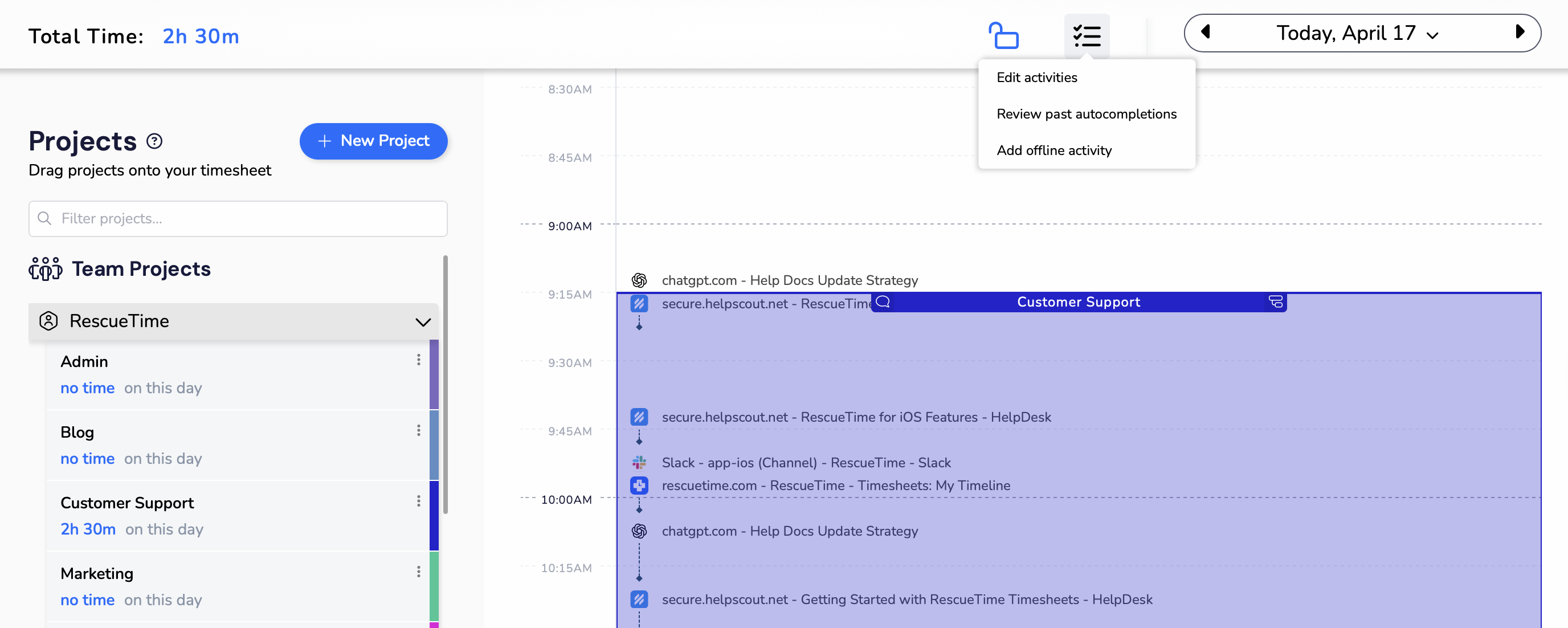Click the Projects help question mark icon

coord(154,141)
